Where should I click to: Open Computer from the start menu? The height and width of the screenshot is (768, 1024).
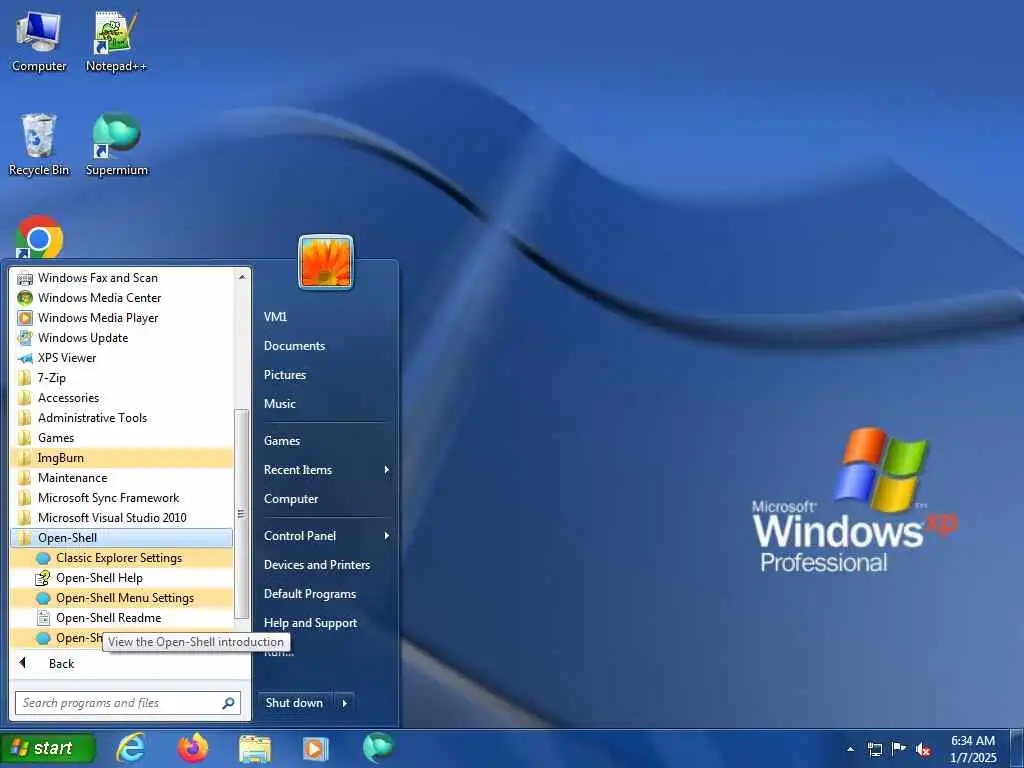(291, 499)
